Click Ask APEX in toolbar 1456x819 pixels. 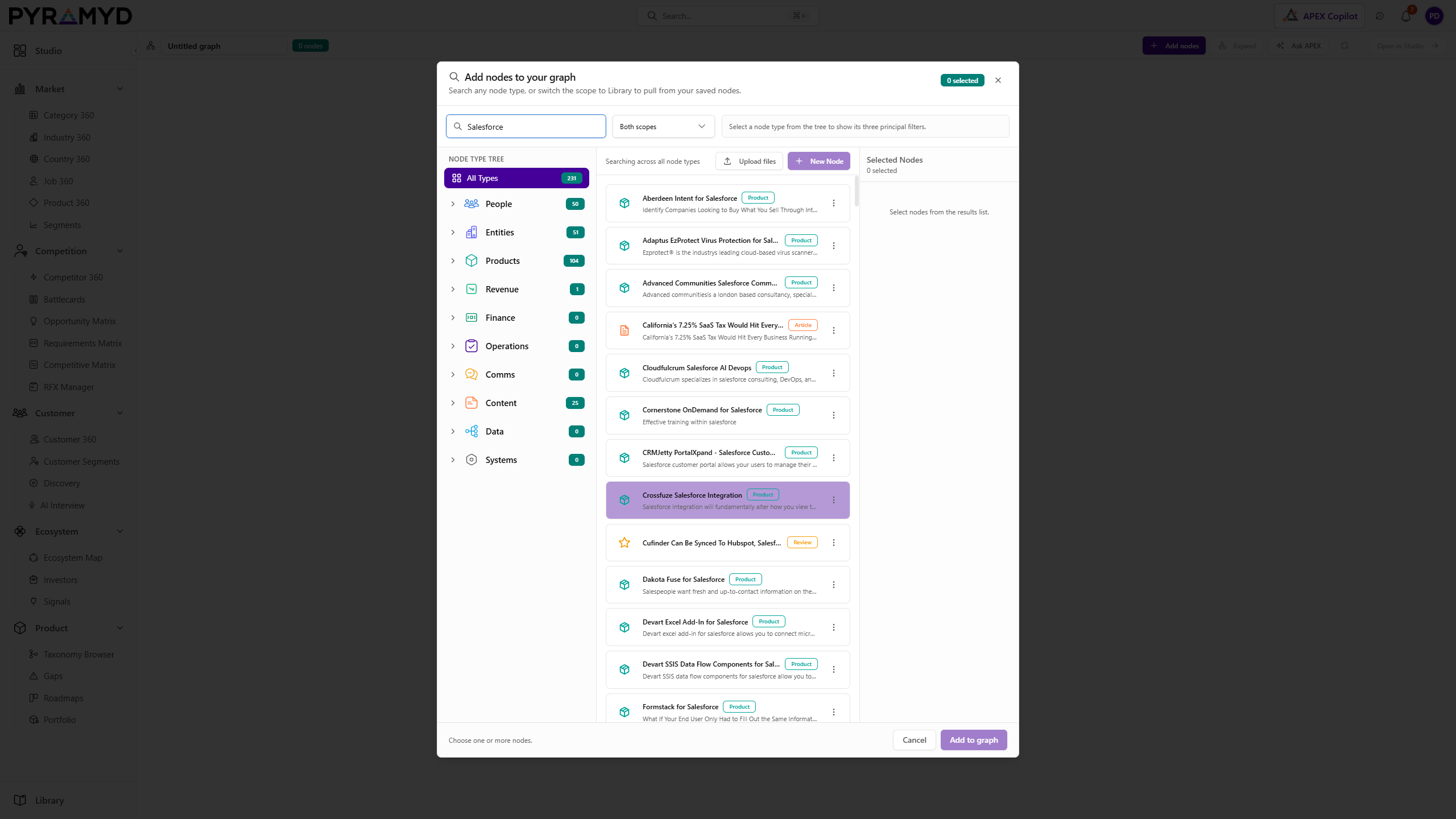pos(1298,45)
